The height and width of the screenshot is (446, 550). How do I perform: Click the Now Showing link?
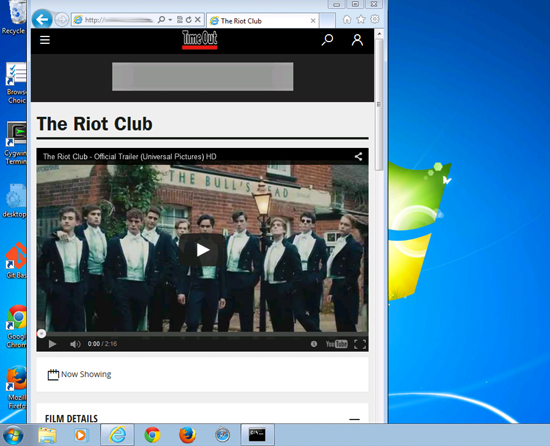click(x=79, y=374)
